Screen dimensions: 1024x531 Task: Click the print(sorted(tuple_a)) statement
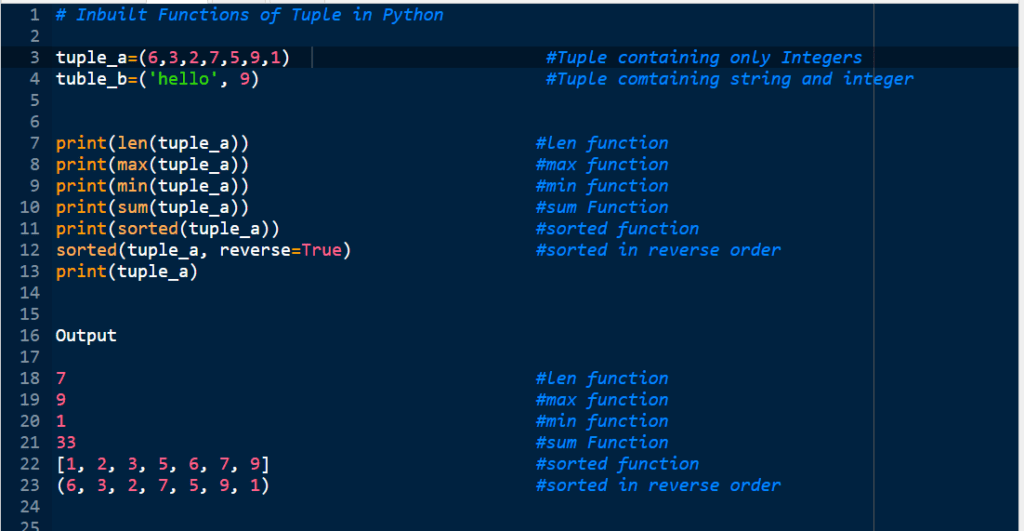pos(167,229)
